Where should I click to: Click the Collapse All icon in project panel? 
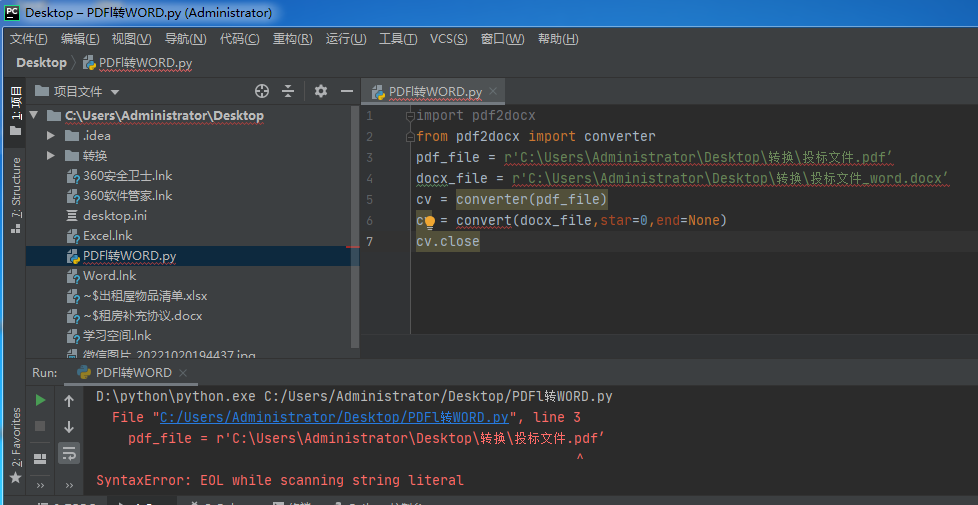click(288, 91)
